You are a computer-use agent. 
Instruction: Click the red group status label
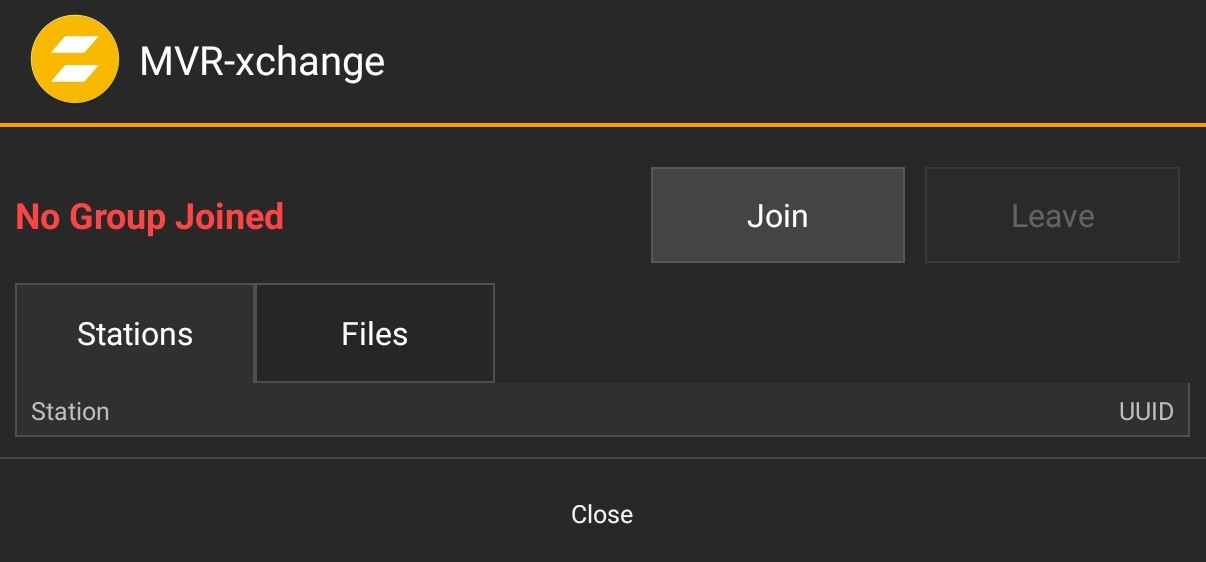150,216
